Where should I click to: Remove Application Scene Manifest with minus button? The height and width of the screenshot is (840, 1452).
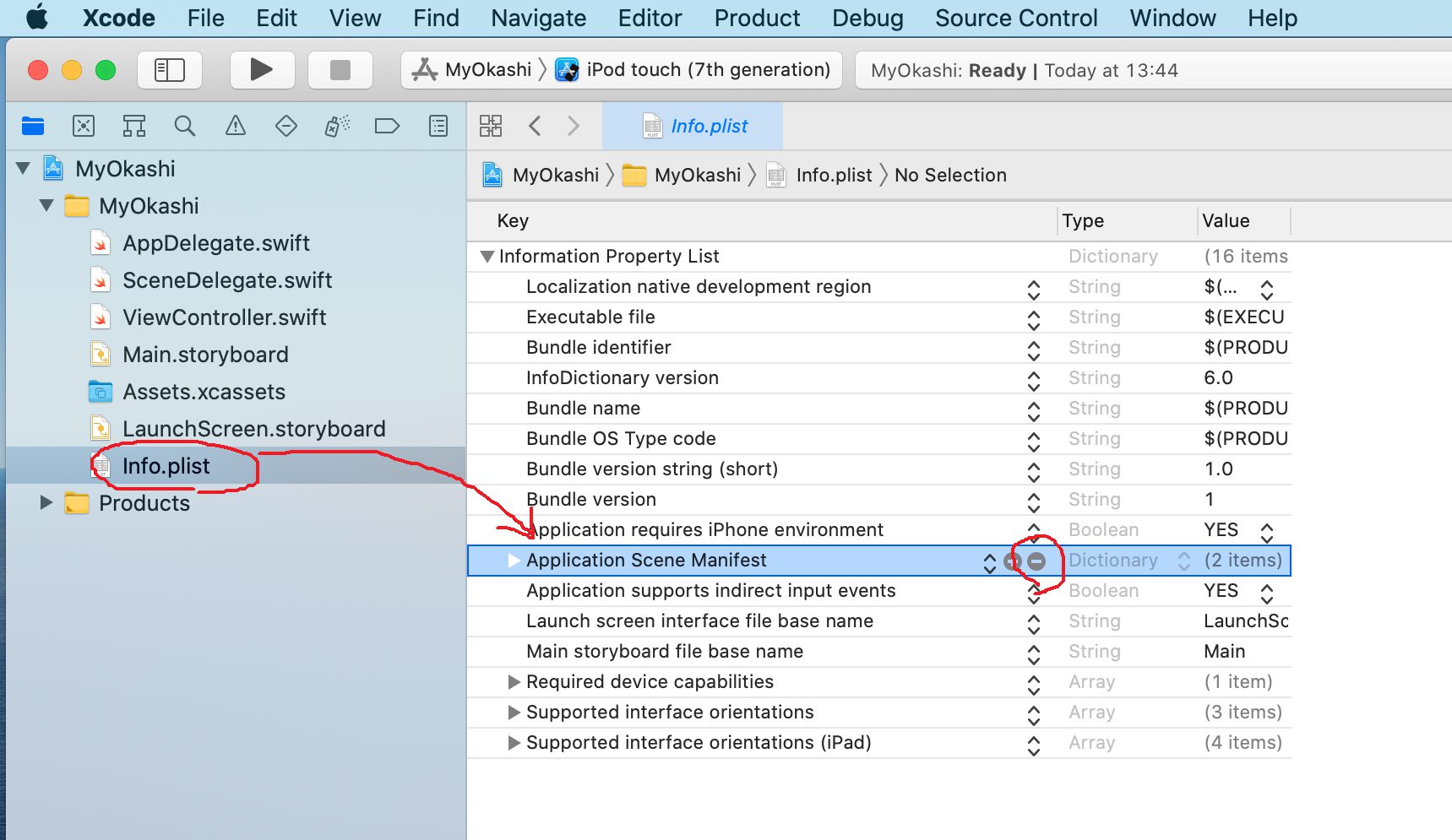click(1037, 561)
